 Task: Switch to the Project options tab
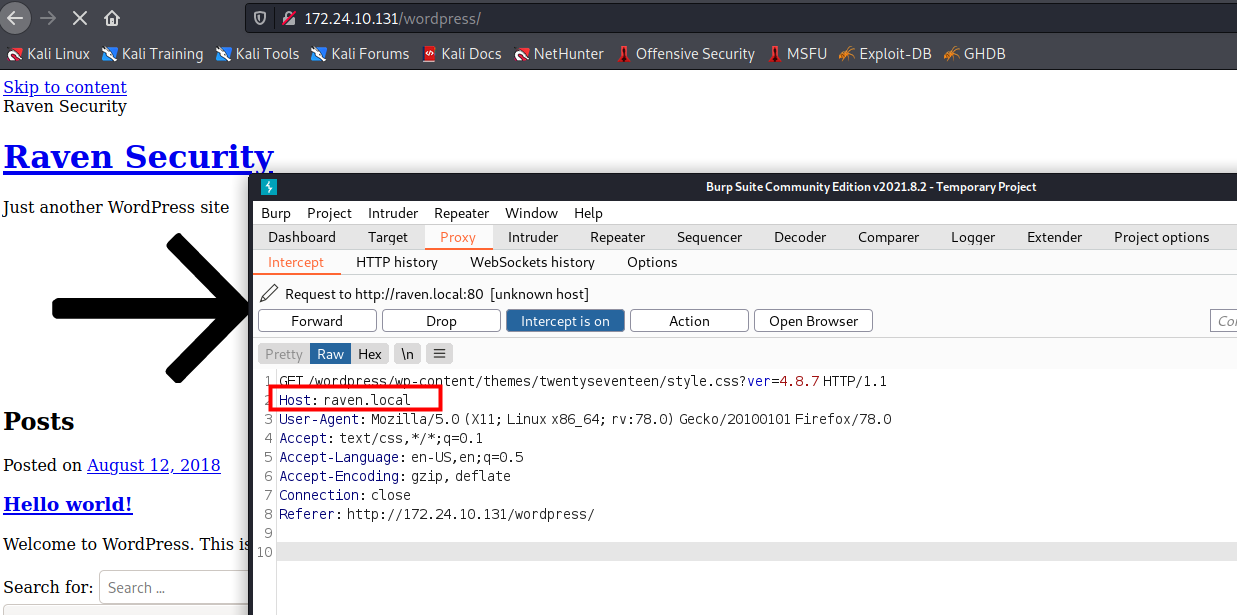[1161, 237]
